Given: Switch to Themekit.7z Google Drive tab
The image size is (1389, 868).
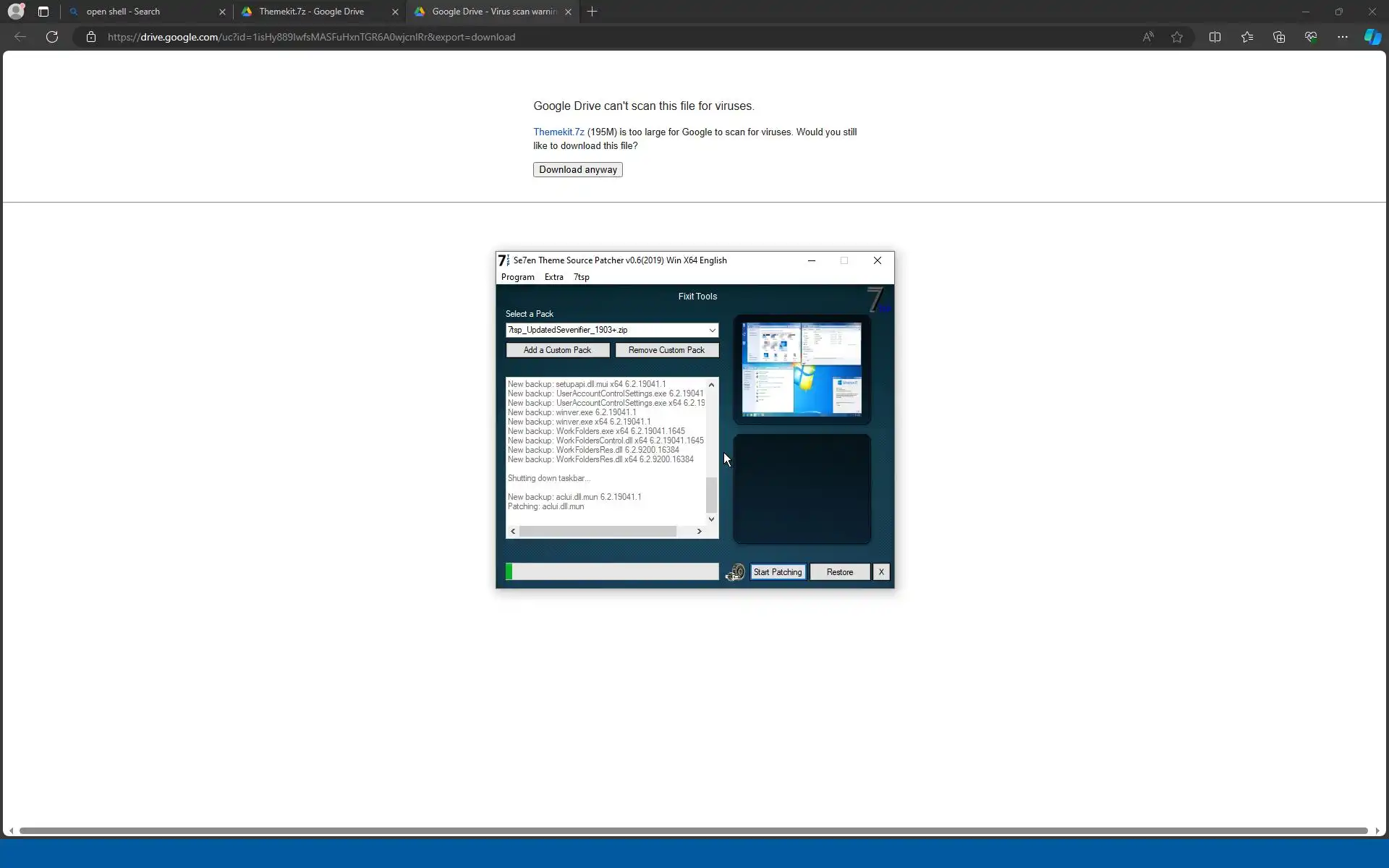Looking at the screenshot, I should 312,12.
